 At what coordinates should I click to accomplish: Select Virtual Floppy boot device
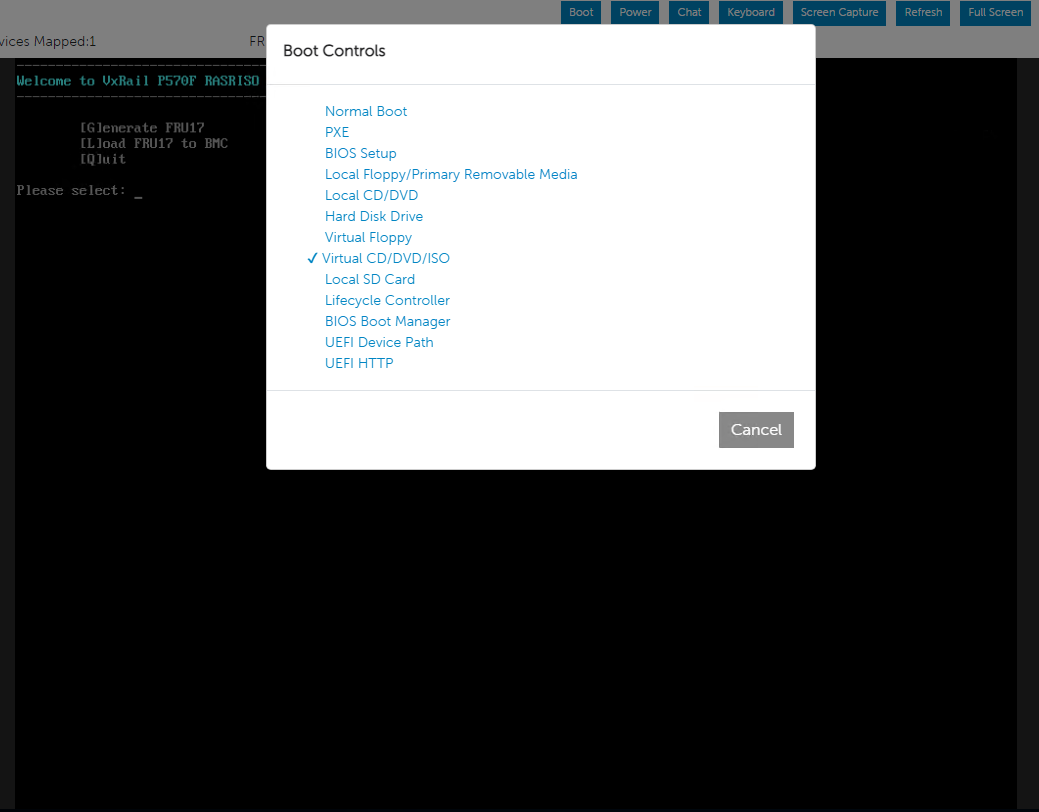[368, 237]
